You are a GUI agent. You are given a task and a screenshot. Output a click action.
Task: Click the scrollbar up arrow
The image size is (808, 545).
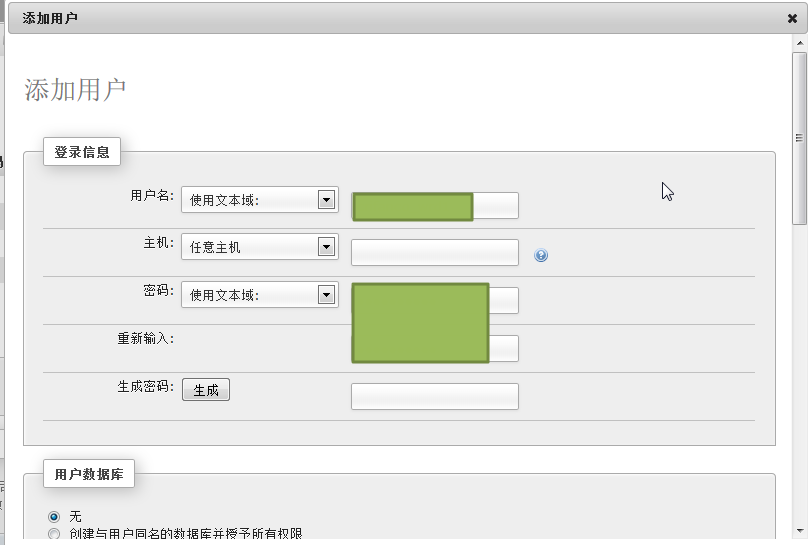[799, 45]
